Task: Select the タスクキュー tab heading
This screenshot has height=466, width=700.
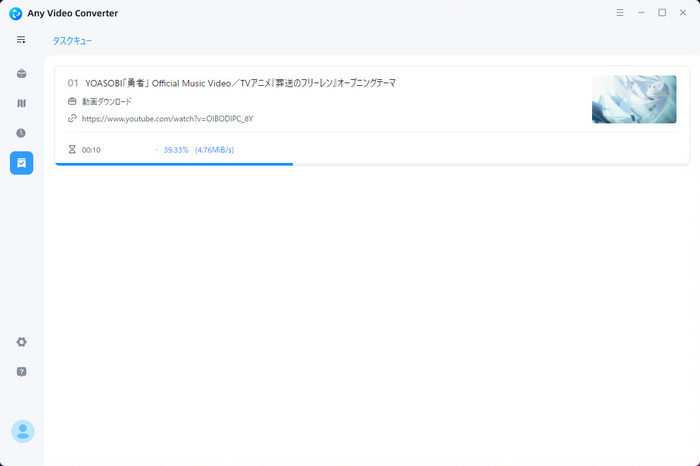Action: click(x=72, y=41)
